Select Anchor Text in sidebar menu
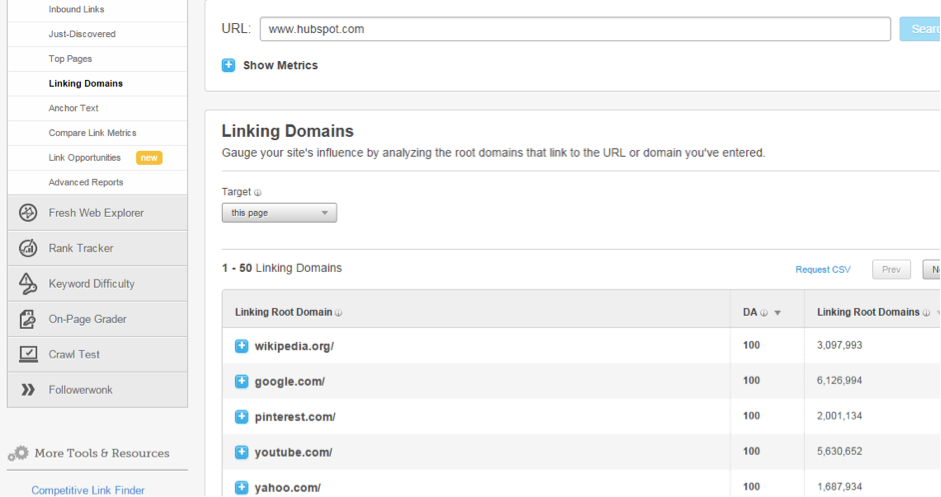Image resolution: width=941 pixels, height=497 pixels. (x=73, y=108)
